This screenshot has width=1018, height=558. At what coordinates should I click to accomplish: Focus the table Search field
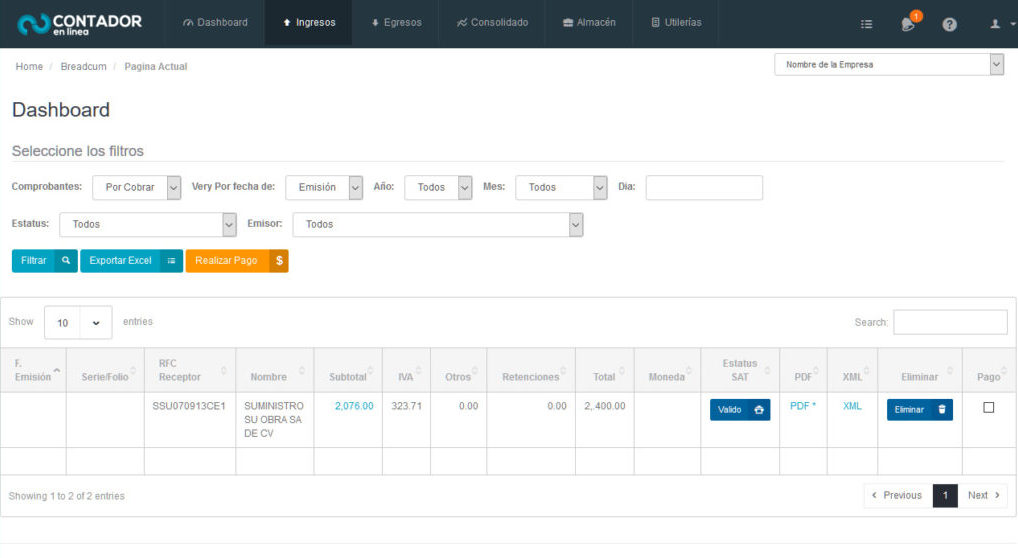click(950, 322)
